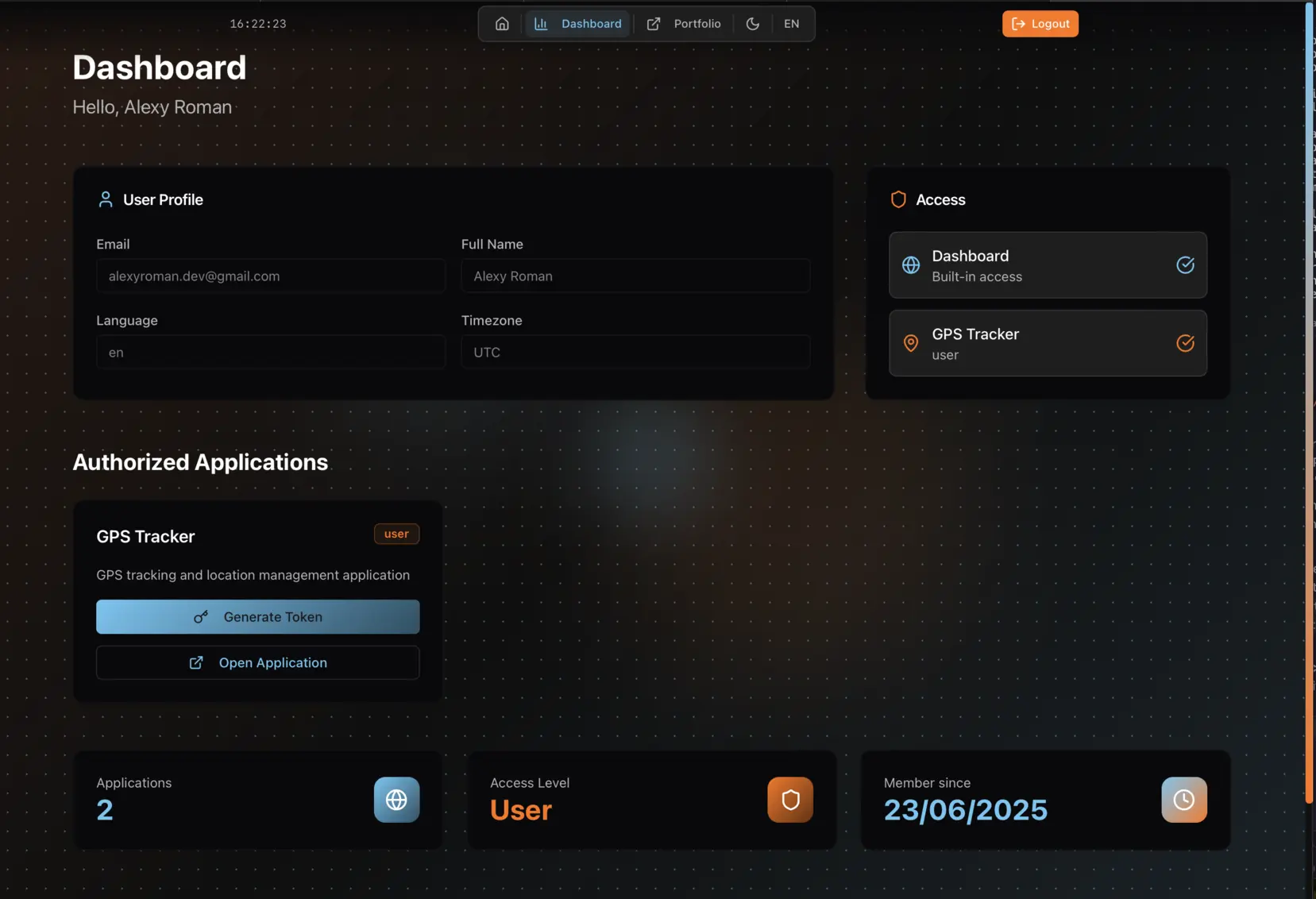This screenshot has width=1316, height=899.
Task: Click the key icon on Generate Token
Action: tap(201, 617)
